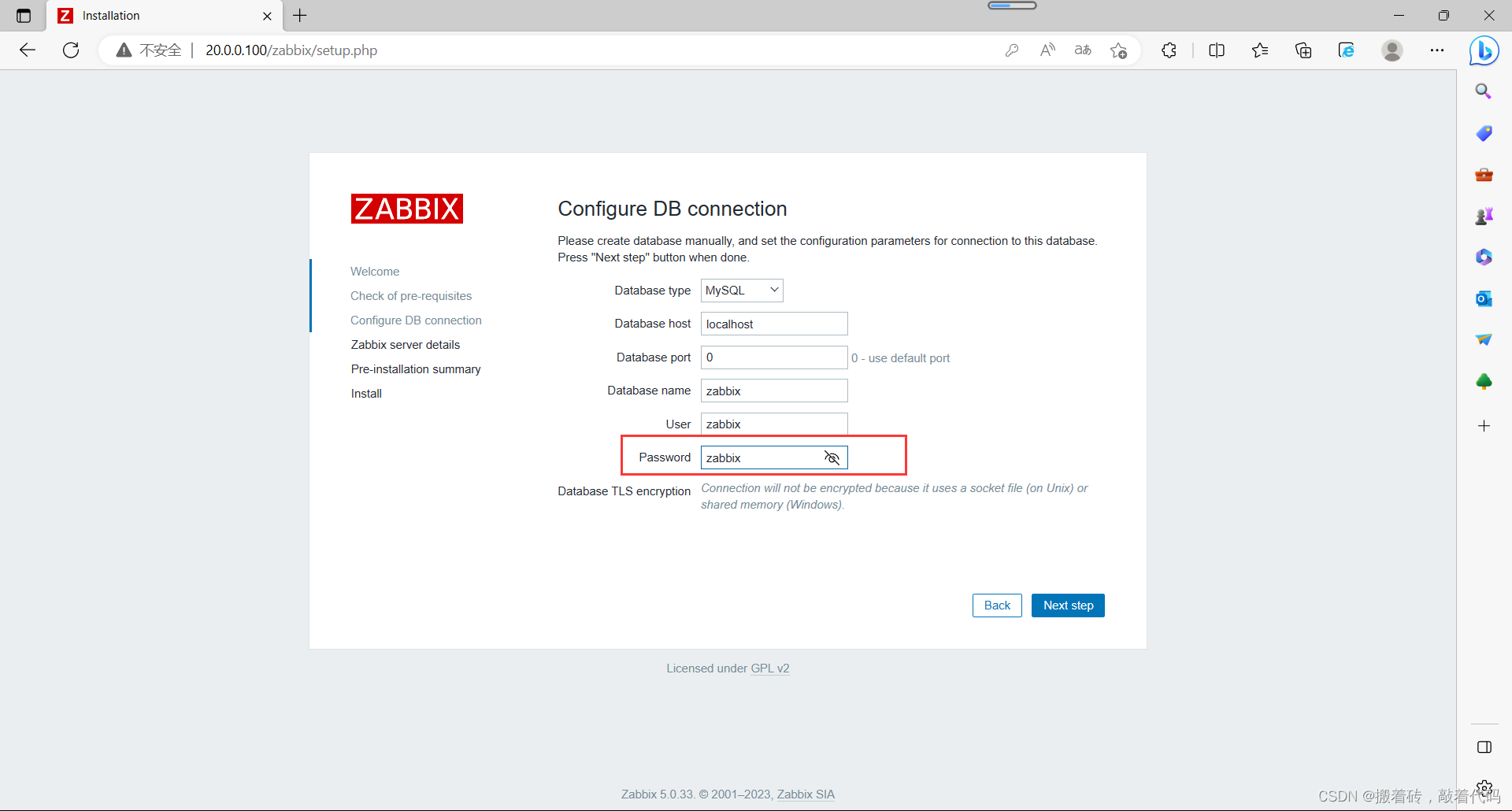The image size is (1512, 811).
Task: Open a new tab with plus button
Action: point(300,15)
